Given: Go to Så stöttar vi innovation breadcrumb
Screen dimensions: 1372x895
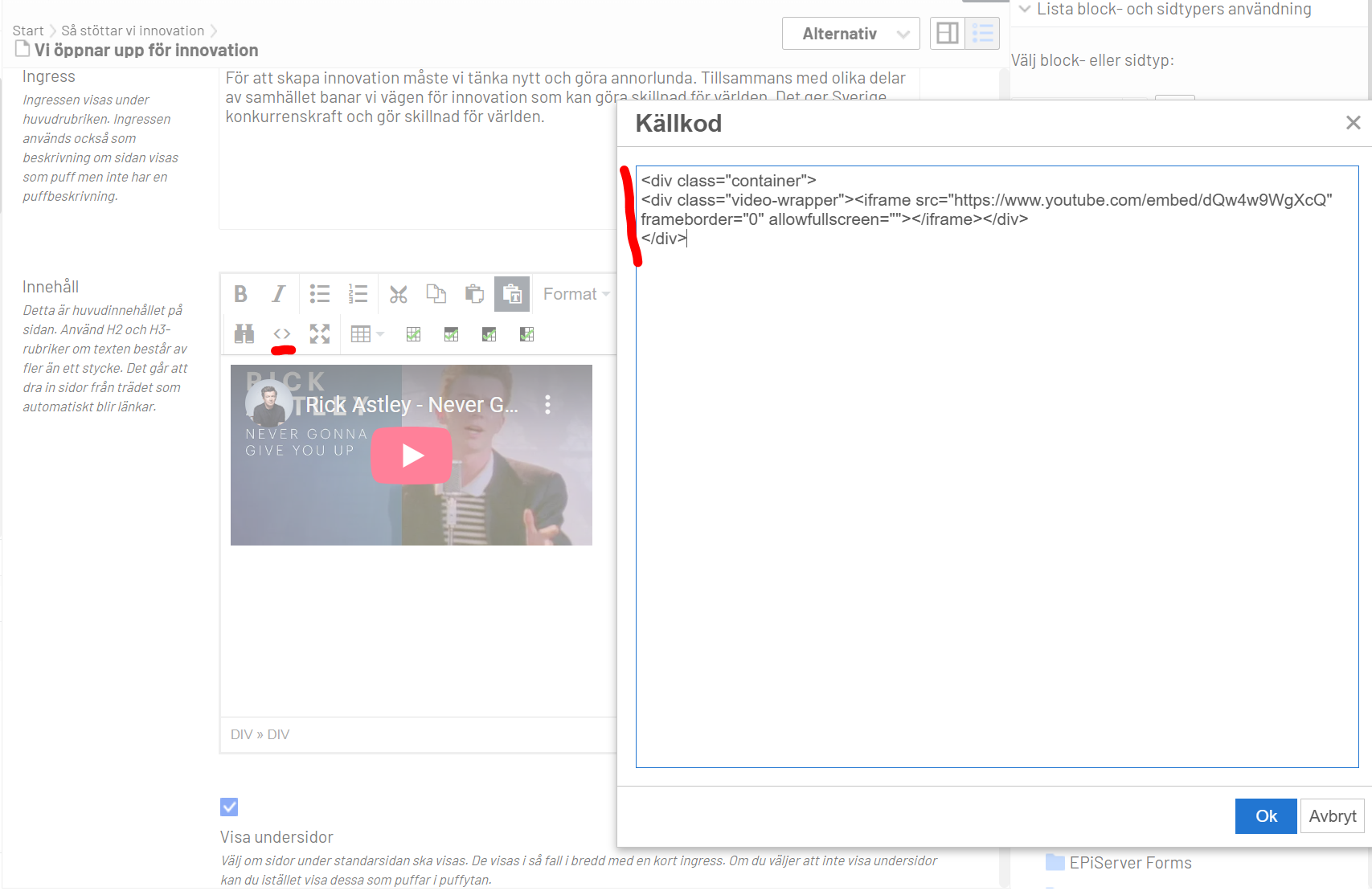Looking at the screenshot, I should 133,31.
